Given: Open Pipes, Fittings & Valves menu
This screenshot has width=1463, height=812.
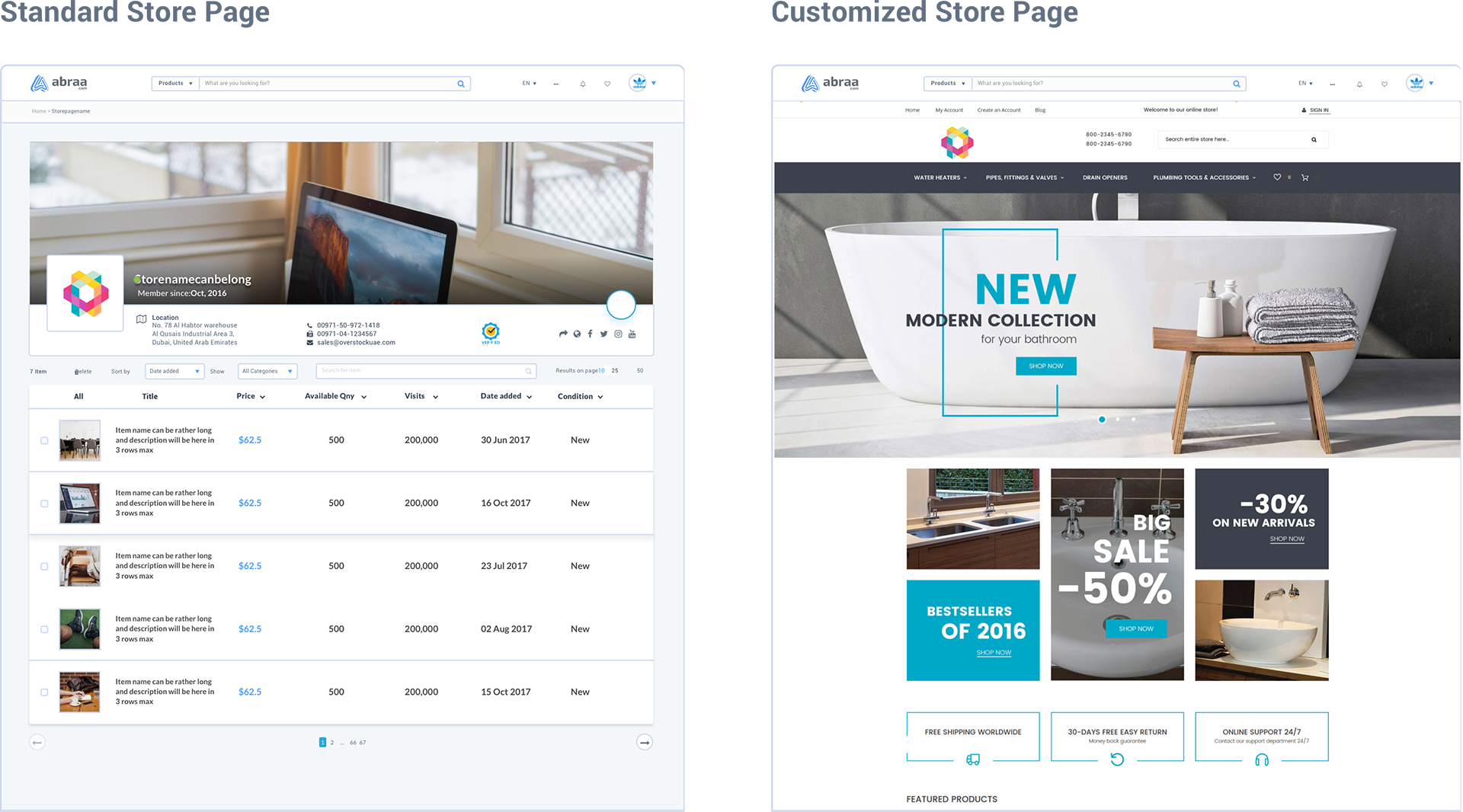Looking at the screenshot, I should pos(1025,177).
